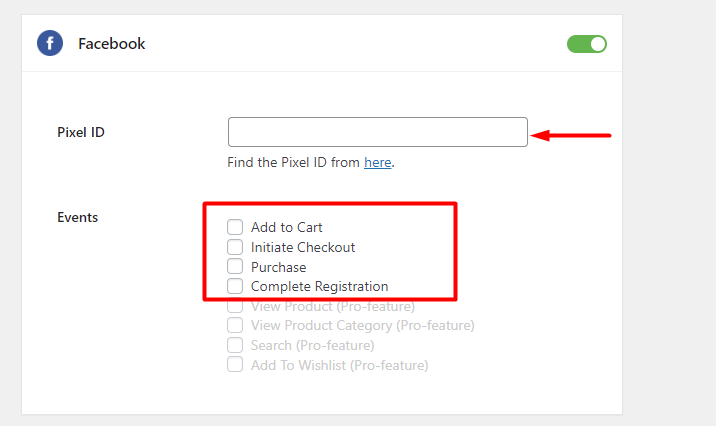Viewport: 716px width, 426px height.
Task: Click the Facebook heading text
Action: pos(111,44)
